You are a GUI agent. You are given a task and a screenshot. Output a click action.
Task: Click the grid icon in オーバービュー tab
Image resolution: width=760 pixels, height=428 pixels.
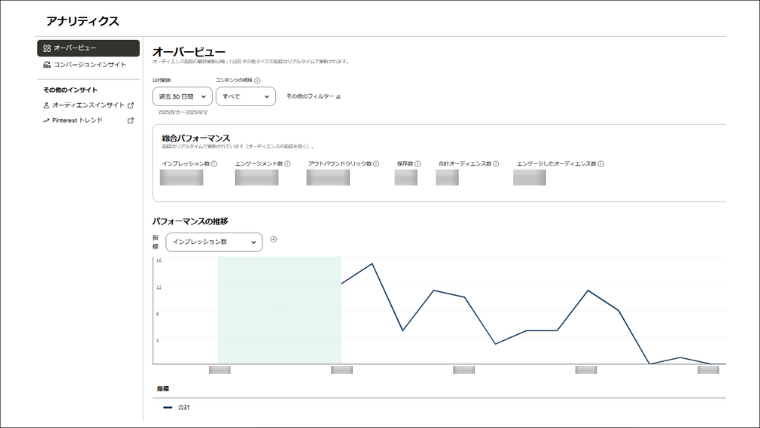(47, 48)
